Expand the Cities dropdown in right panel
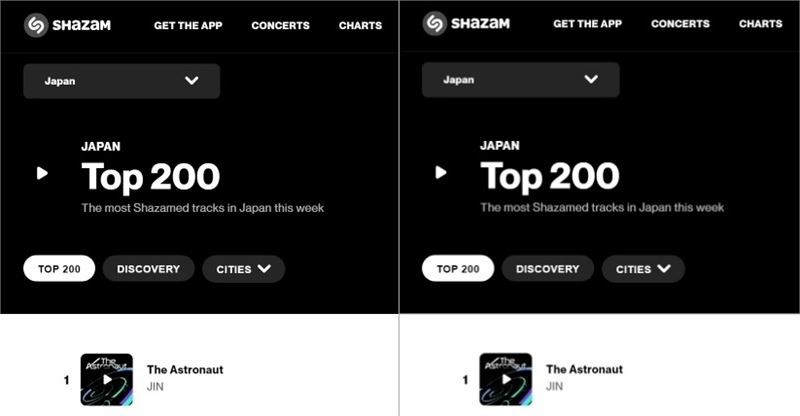The width and height of the screenshot is (800, 416). tap(643, 269)
